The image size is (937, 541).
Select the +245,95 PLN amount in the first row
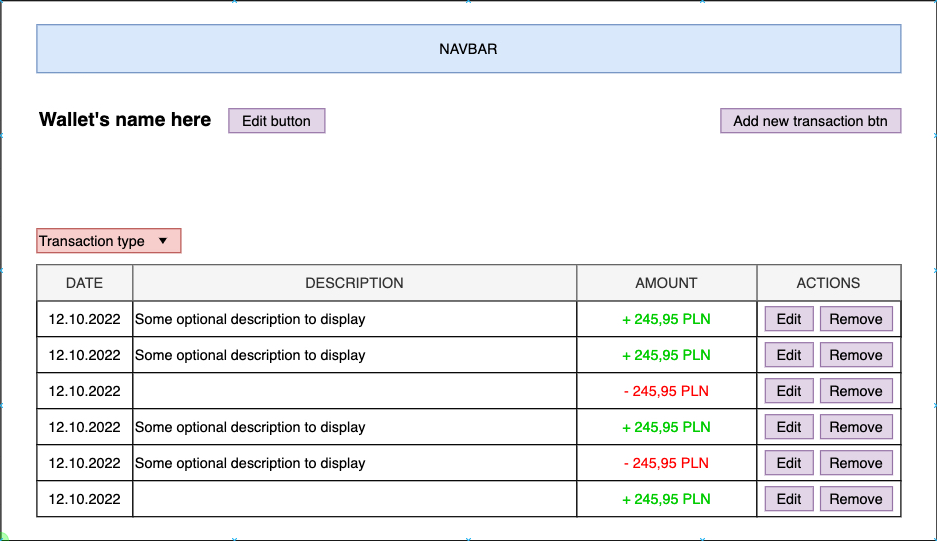(666, 319)
